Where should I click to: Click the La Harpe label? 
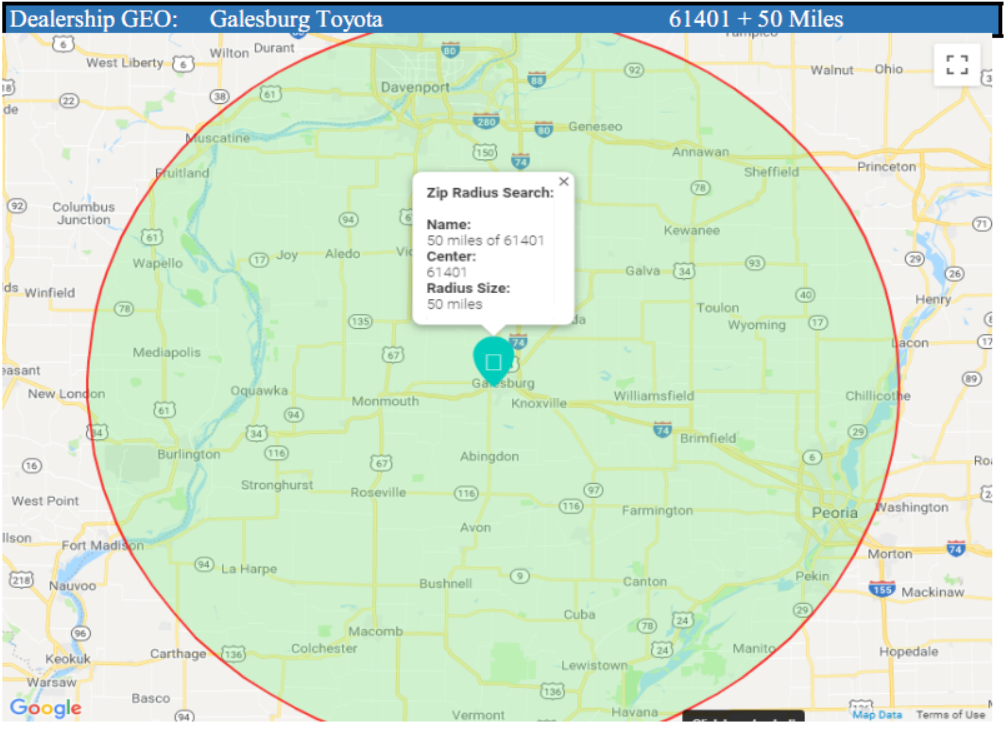click(249, 569)
